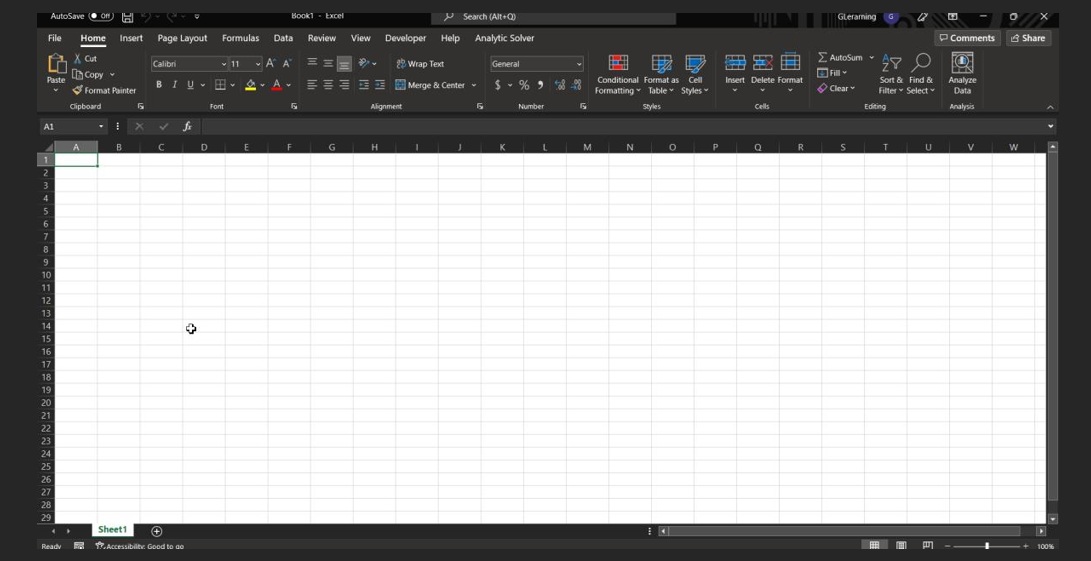
Task: Click the Analyze Data button
Action: pyautogui.click(x=962, y=74)
